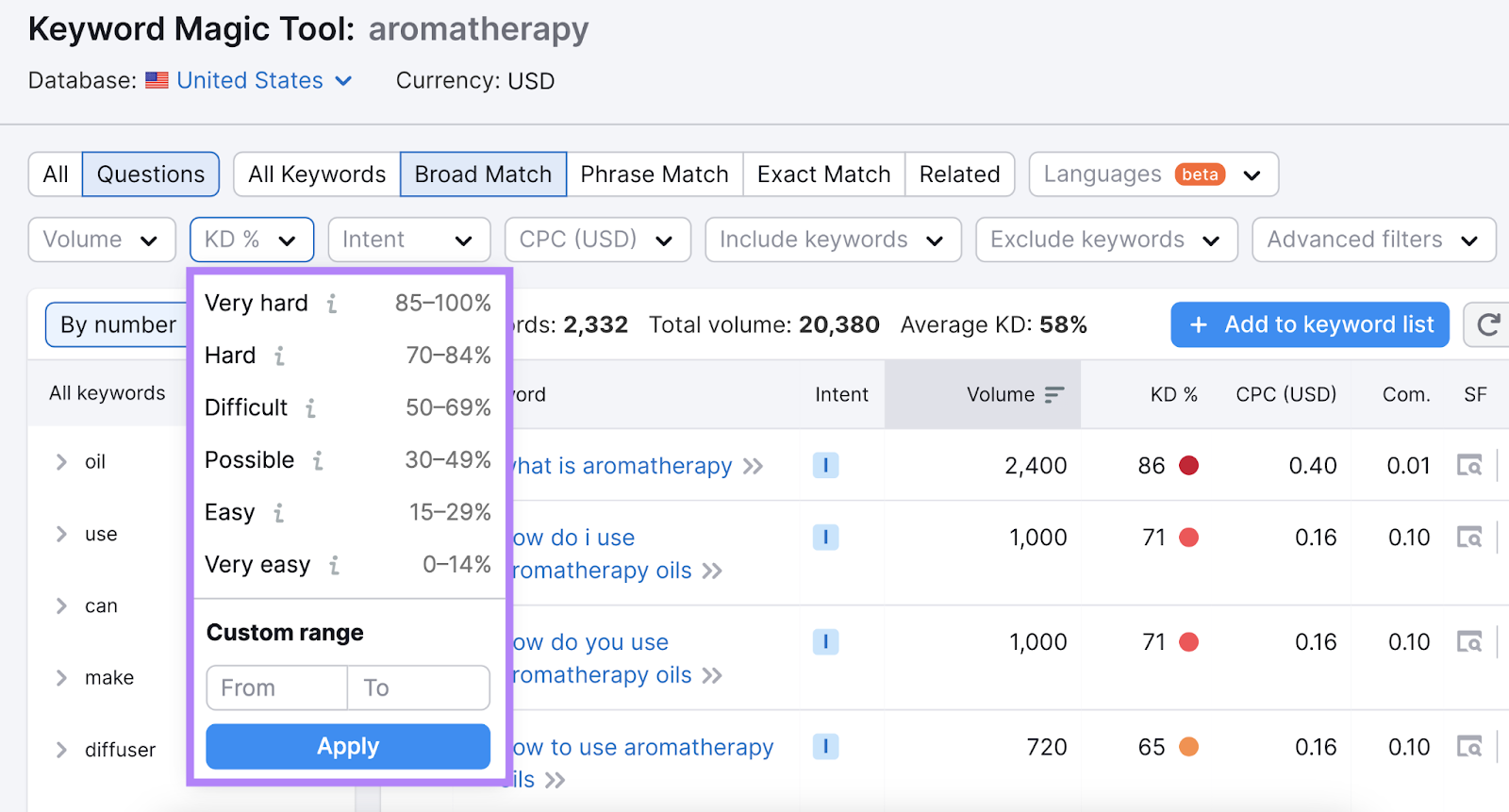Viewport: 1509px width, 812px height.
Task: Open the what is aromatherapy keyword link
Action: coord(622,466)
